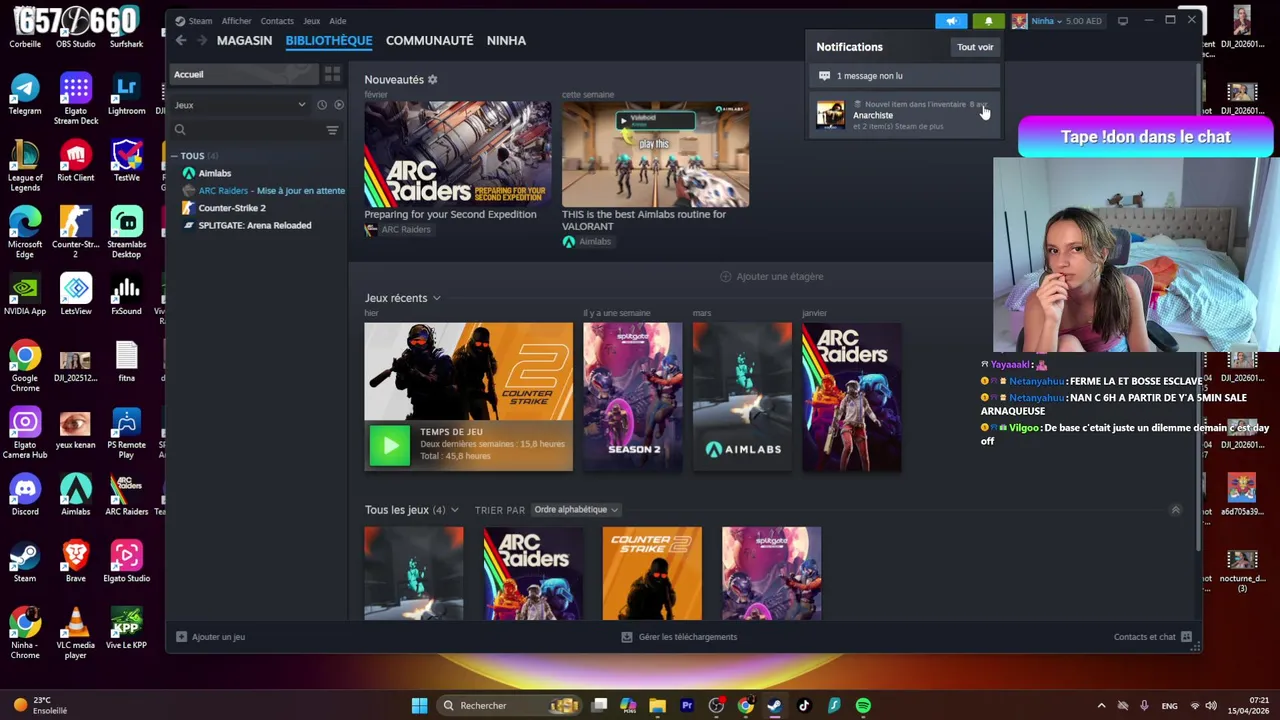The height and width of the screenshot is (720, 1280).
Task: Open the NINHA profile tab
Action: pos(506,40)
